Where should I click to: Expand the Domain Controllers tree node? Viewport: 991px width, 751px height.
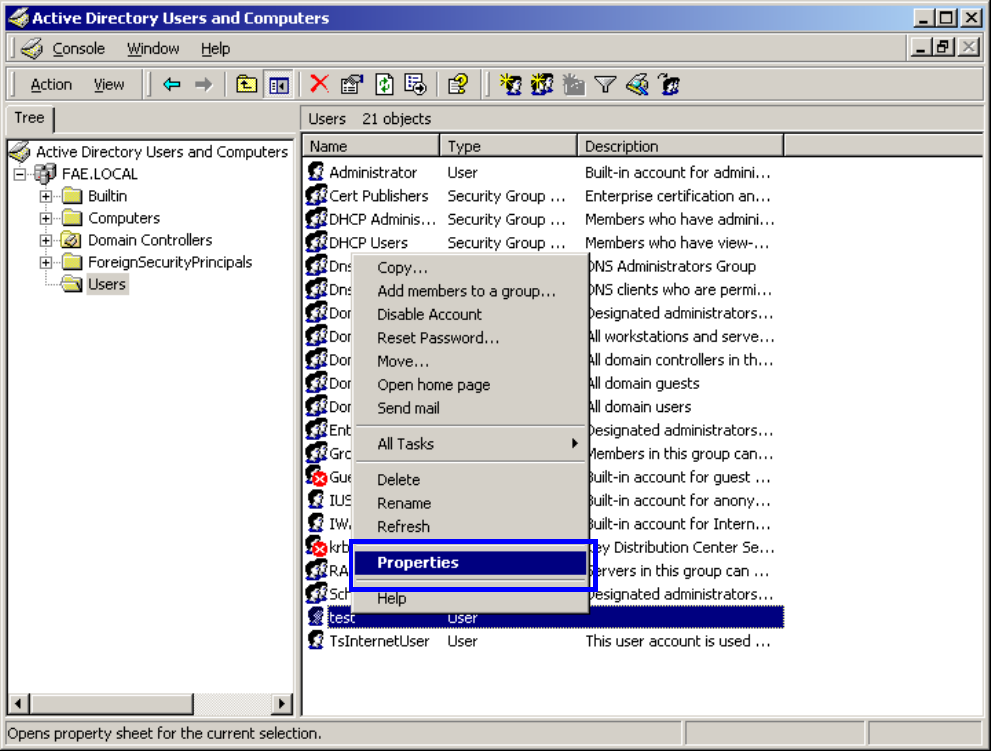point(46,240)
